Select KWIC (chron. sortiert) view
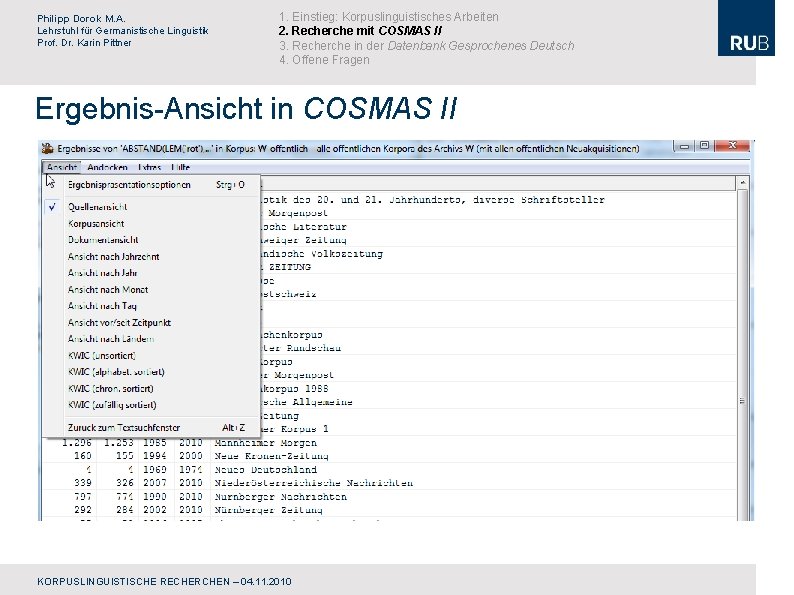Screen dimensions: 794x595 coord(152,388)
